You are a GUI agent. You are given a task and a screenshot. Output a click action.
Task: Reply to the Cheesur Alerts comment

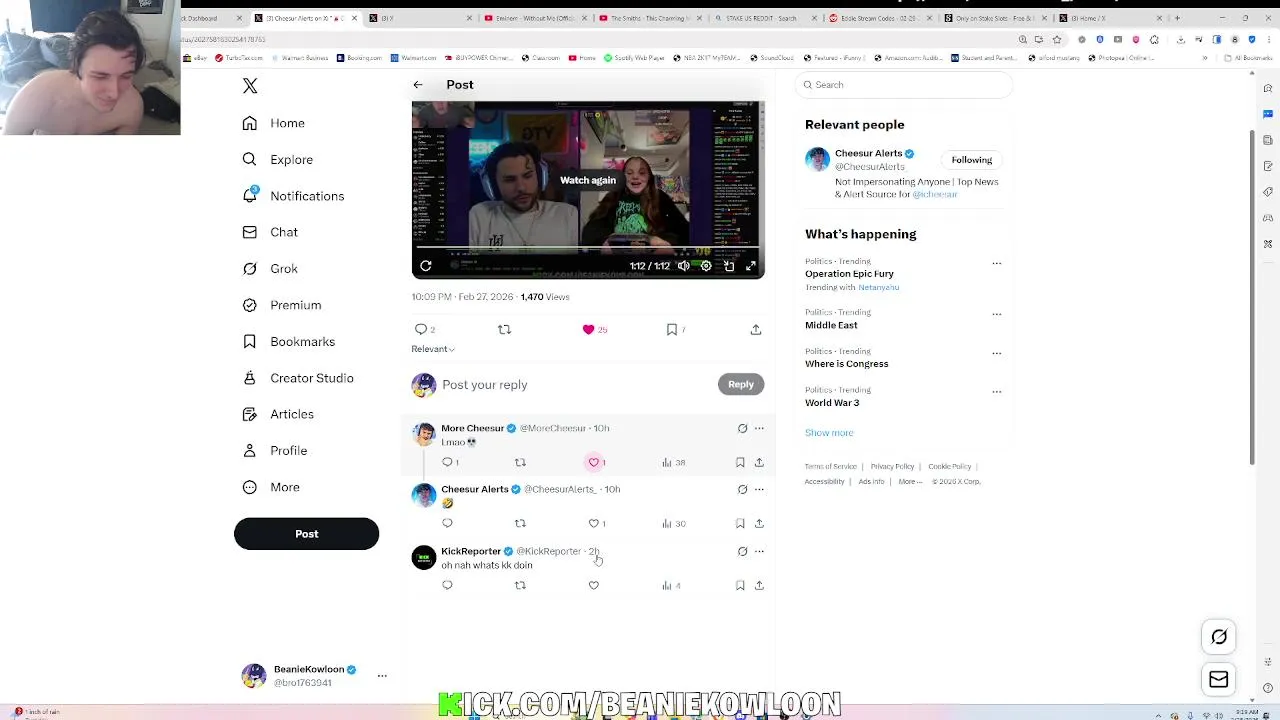click(447, 523)
